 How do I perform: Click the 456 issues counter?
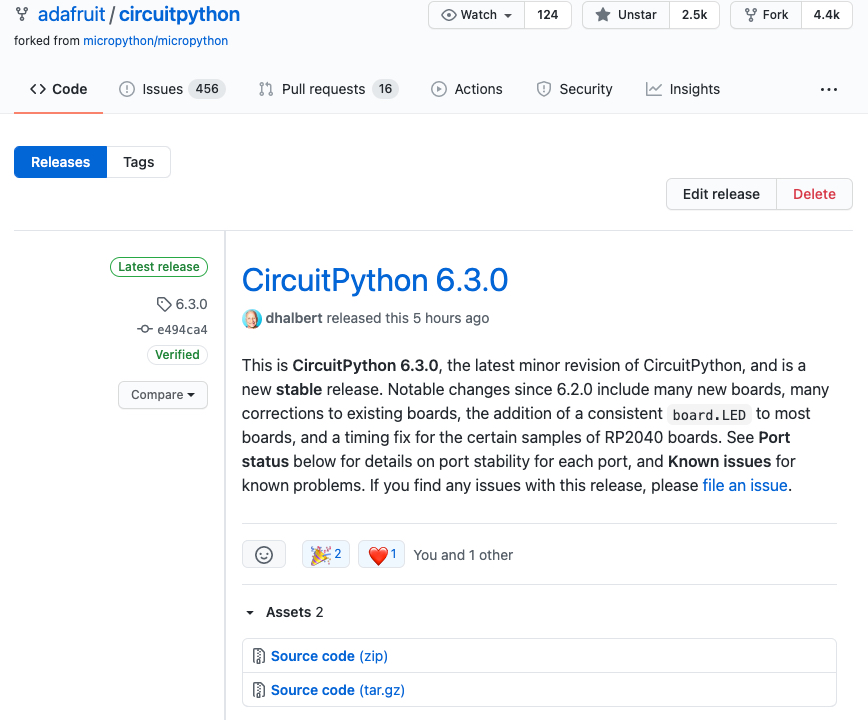207,89
